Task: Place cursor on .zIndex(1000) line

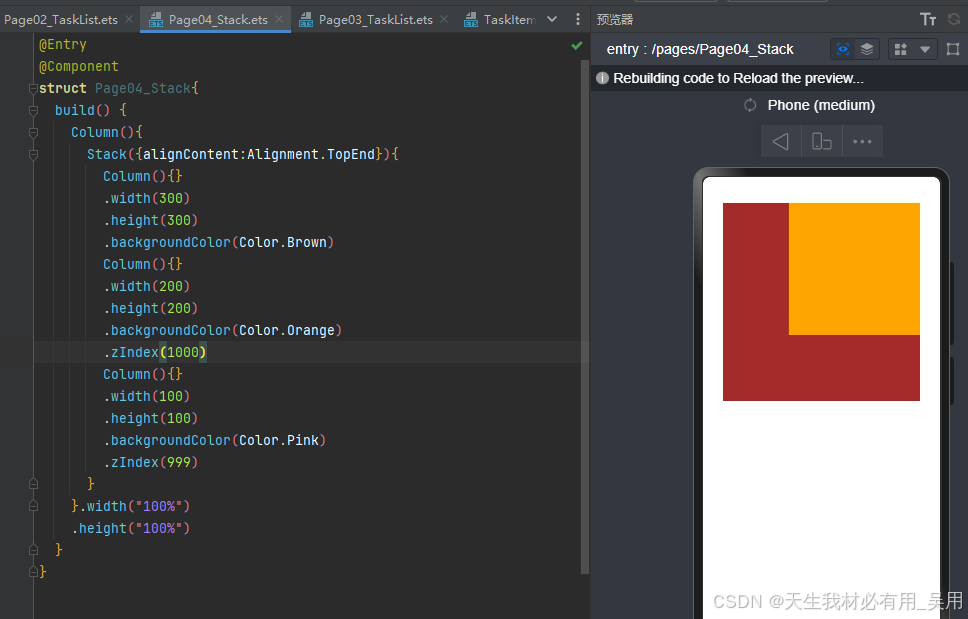Action: pyautogui.click(x=154, y=352)
